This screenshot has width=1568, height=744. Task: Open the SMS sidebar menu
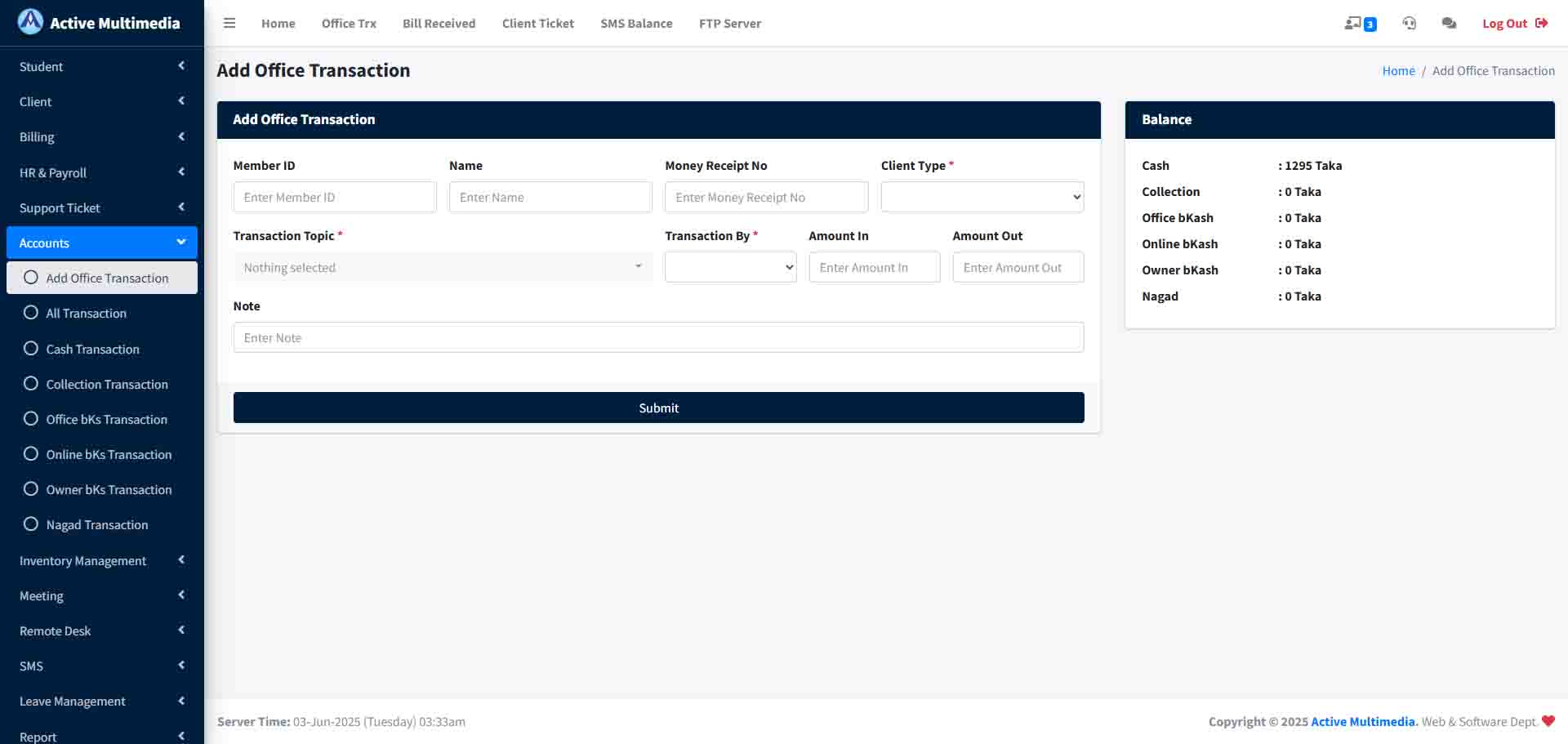(x=102, y=666)
